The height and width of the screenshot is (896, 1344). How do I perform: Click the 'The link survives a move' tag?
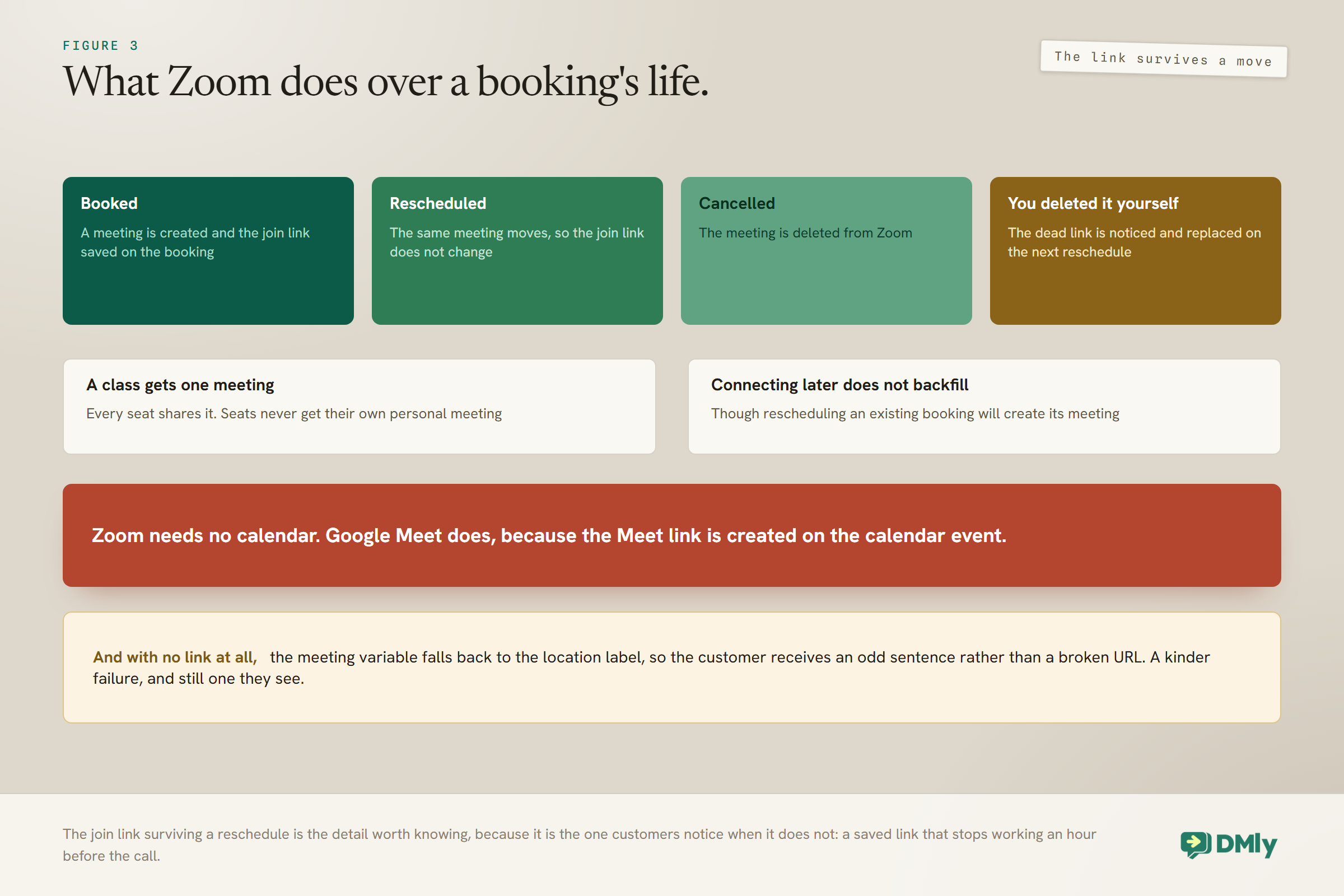click(1164, 59)
